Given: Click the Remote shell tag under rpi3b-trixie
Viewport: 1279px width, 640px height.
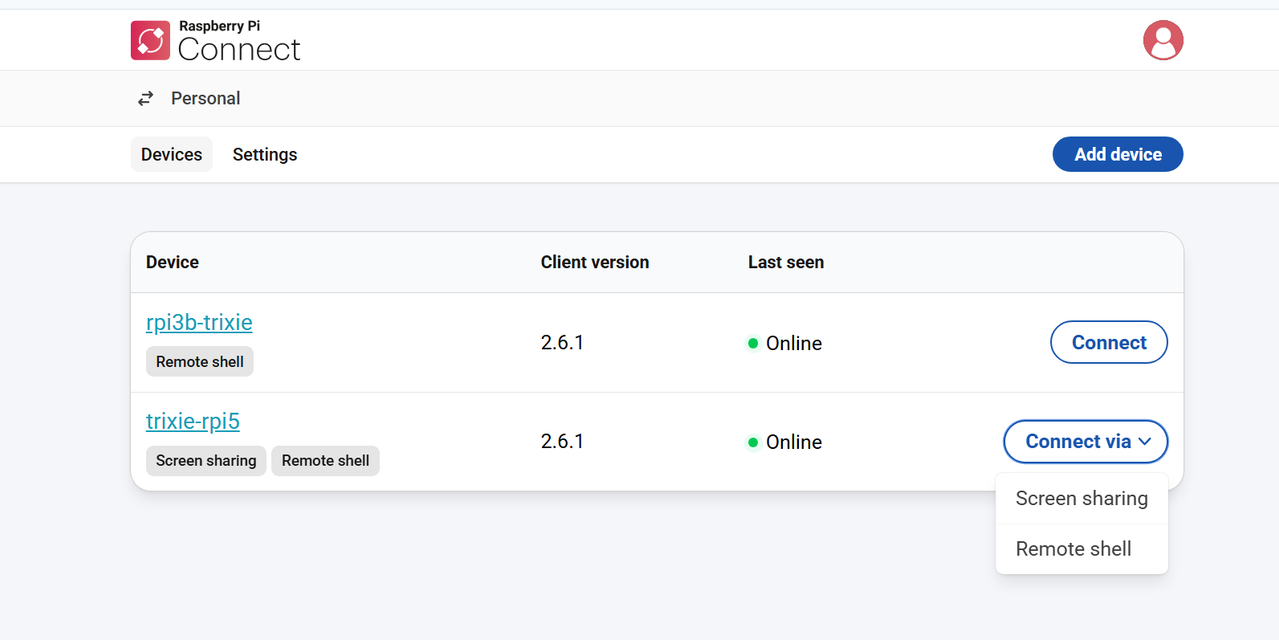Looking at the screenshot, I should point(200,362).
